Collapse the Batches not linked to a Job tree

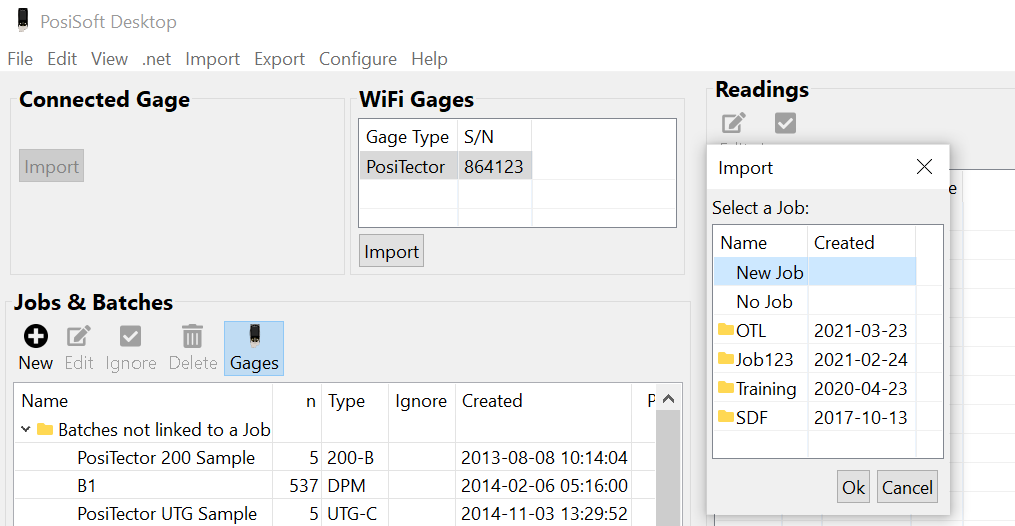pyautogui.click(x=26, y=430)
